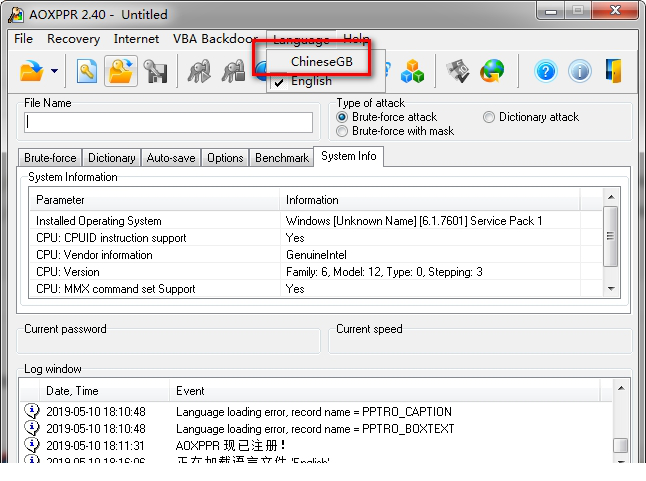Image resolution: width=646 pixels, height=481 pixels.
Task: Click the colored cubes toolbar icon
Action: coord(413,71)
